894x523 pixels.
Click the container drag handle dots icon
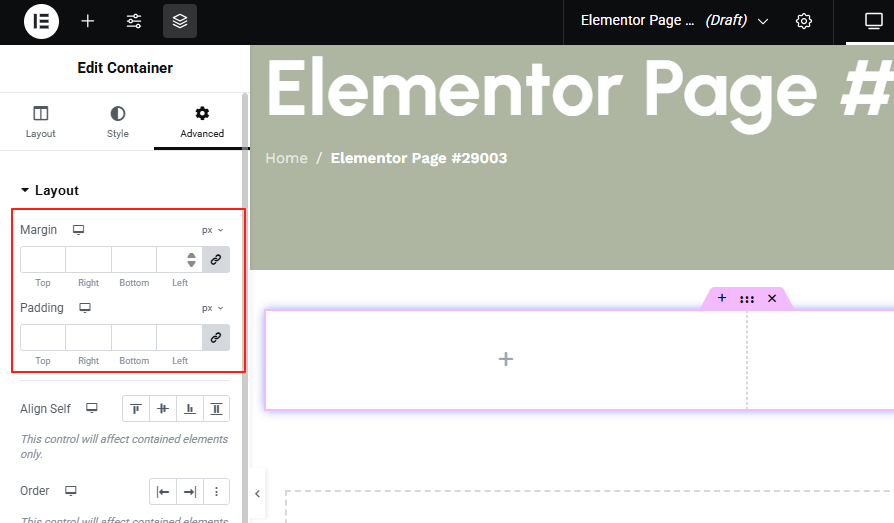click(747, 298)
